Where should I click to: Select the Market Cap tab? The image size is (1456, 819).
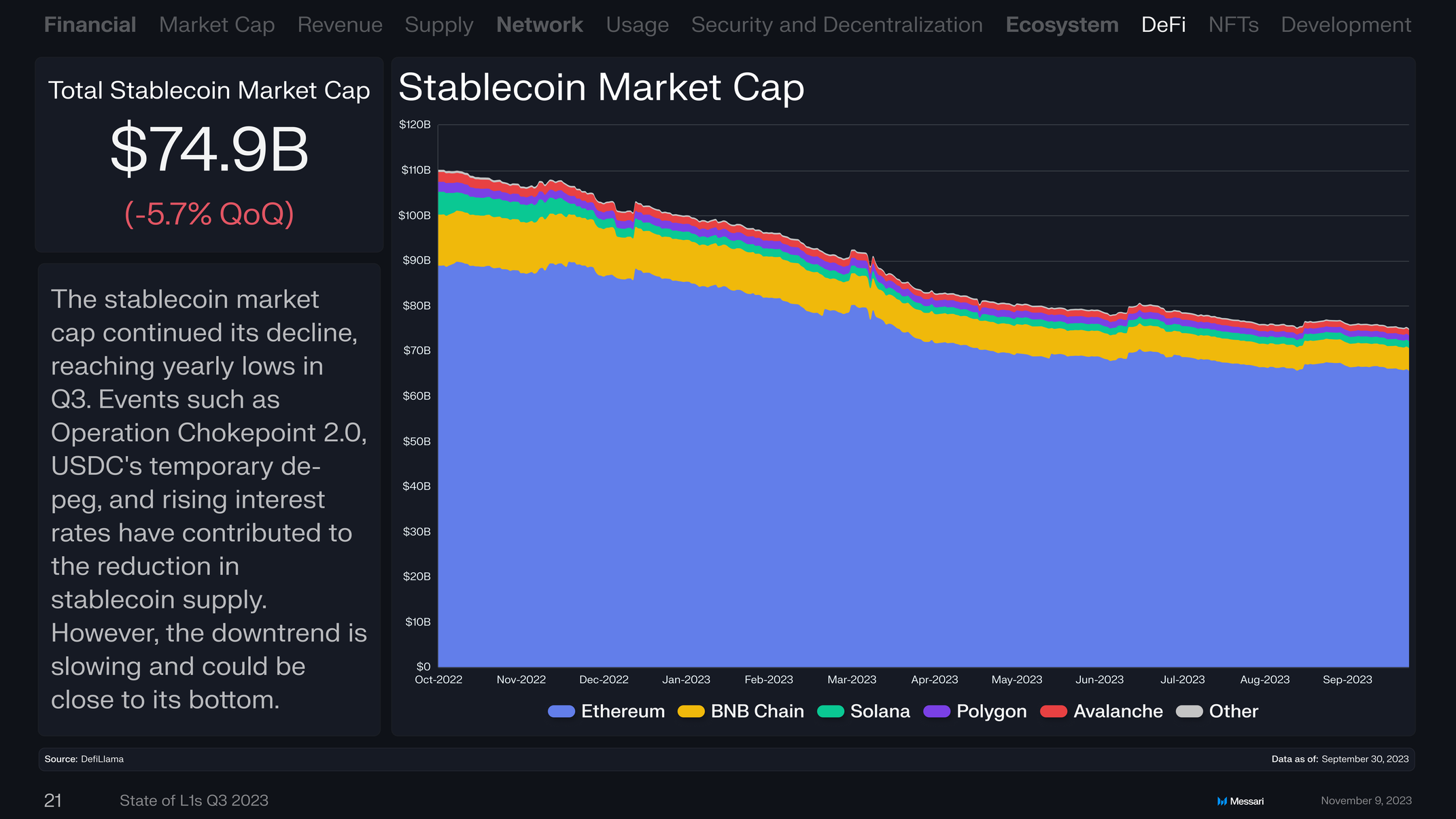pyautogui.click(x=217, y=26)
